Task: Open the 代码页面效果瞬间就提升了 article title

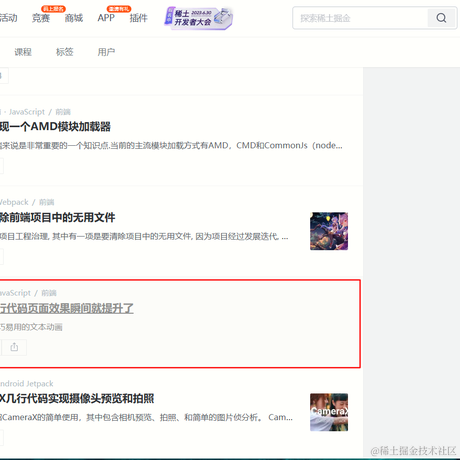Action: coord(67,308)
